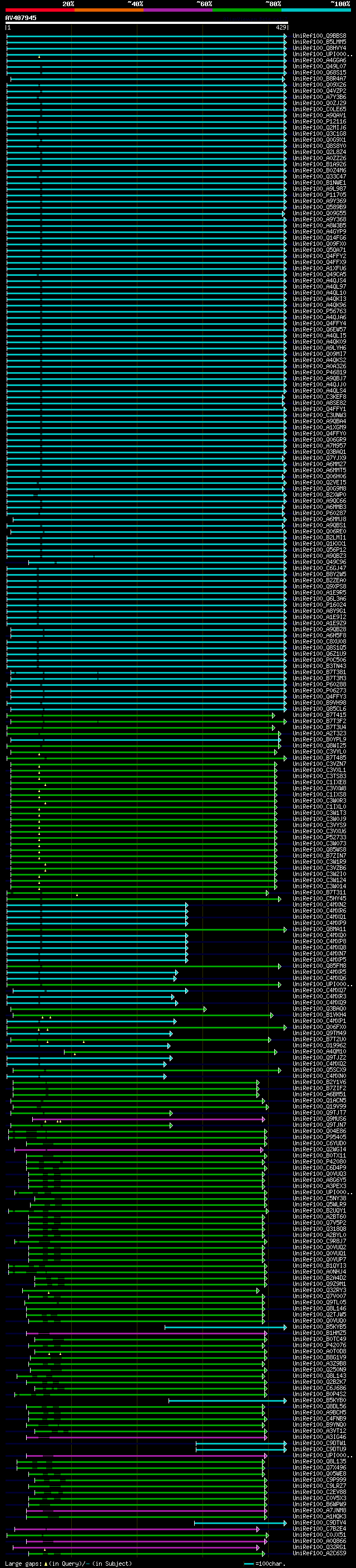Open hit UniRef100_C4MXN2

(x=319, y=904)
